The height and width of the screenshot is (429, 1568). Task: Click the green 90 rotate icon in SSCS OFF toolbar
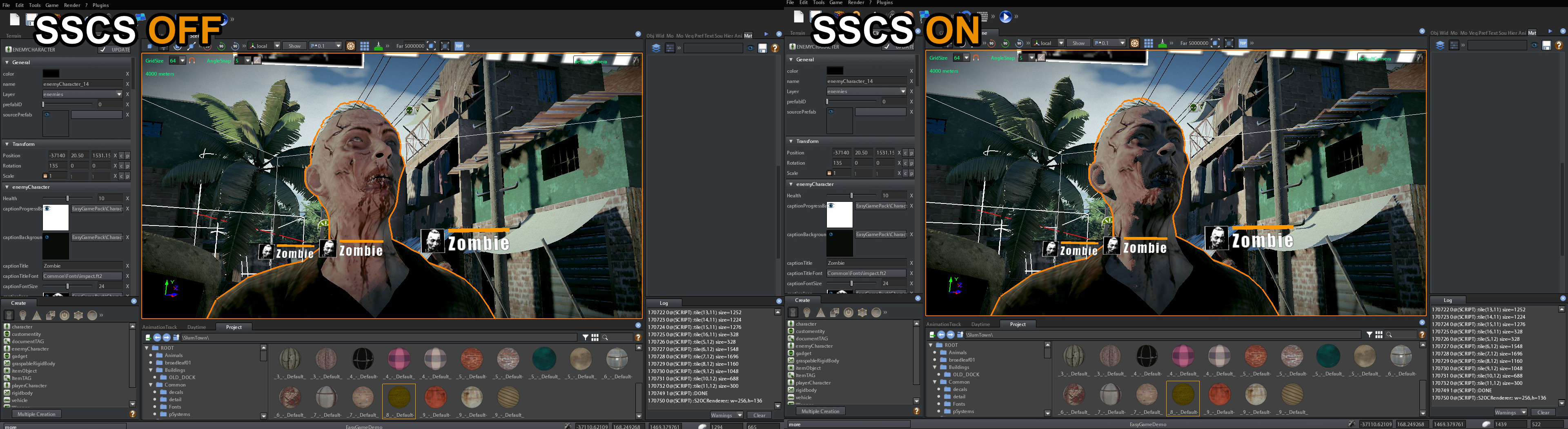pyautogui.click(x=222, y=46)
